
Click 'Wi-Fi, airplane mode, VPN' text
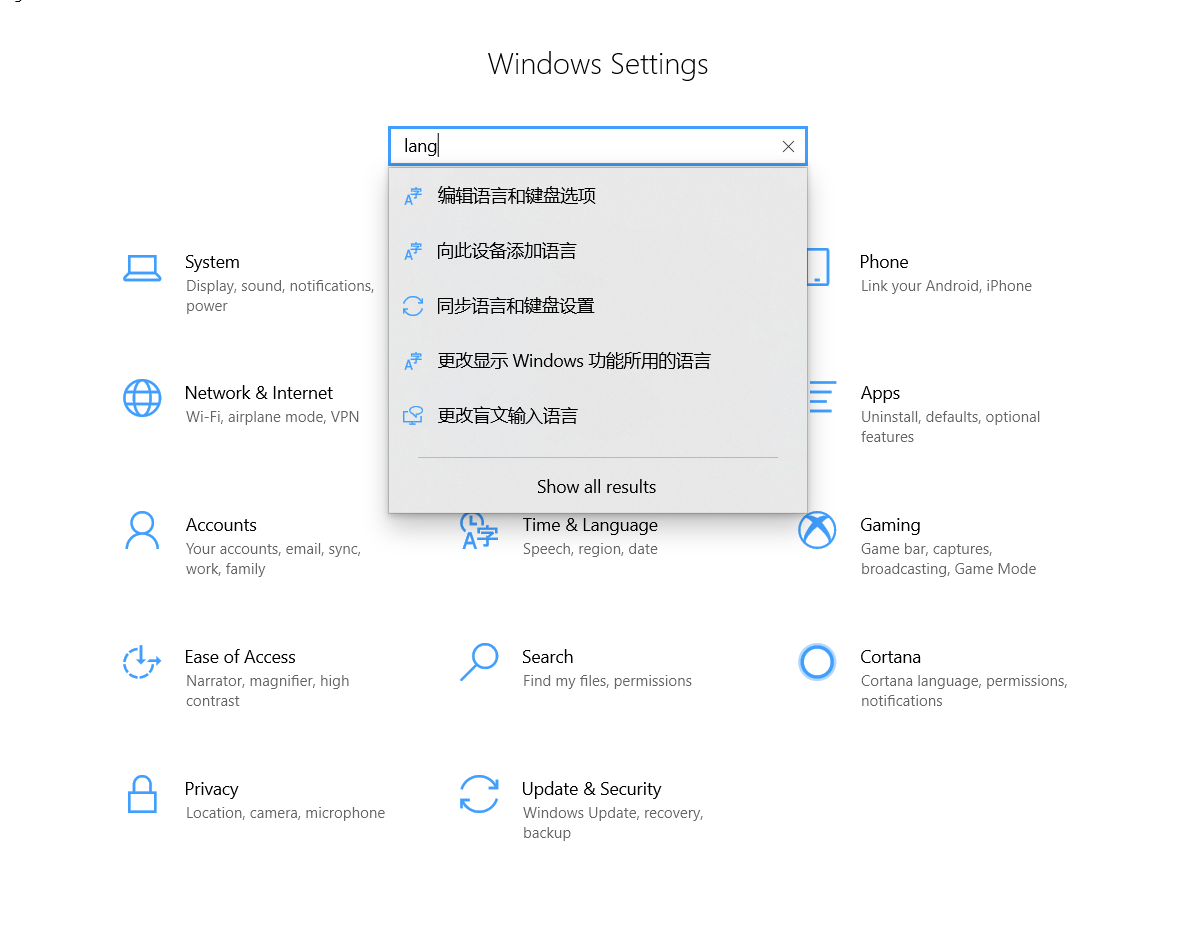coord(272,417)
